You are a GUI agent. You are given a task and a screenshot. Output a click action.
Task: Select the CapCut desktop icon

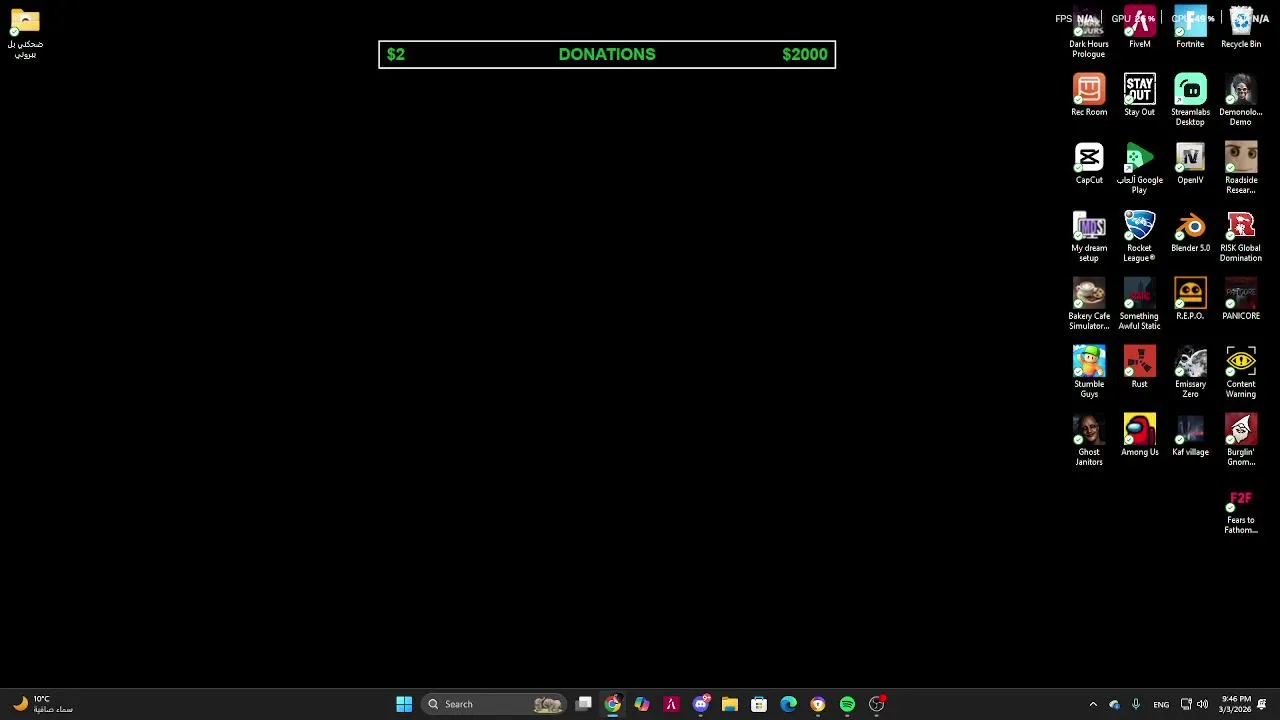pos(1089,163)
